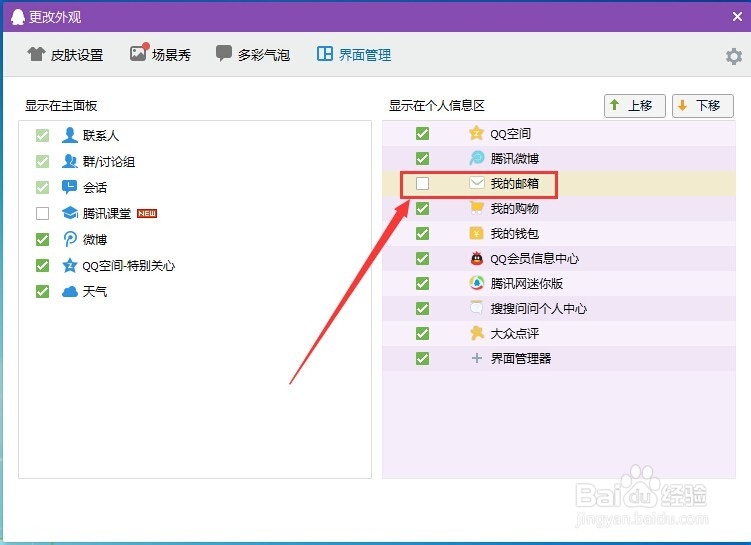Click the QQ空间 yellow star icon

coord(476,133)
